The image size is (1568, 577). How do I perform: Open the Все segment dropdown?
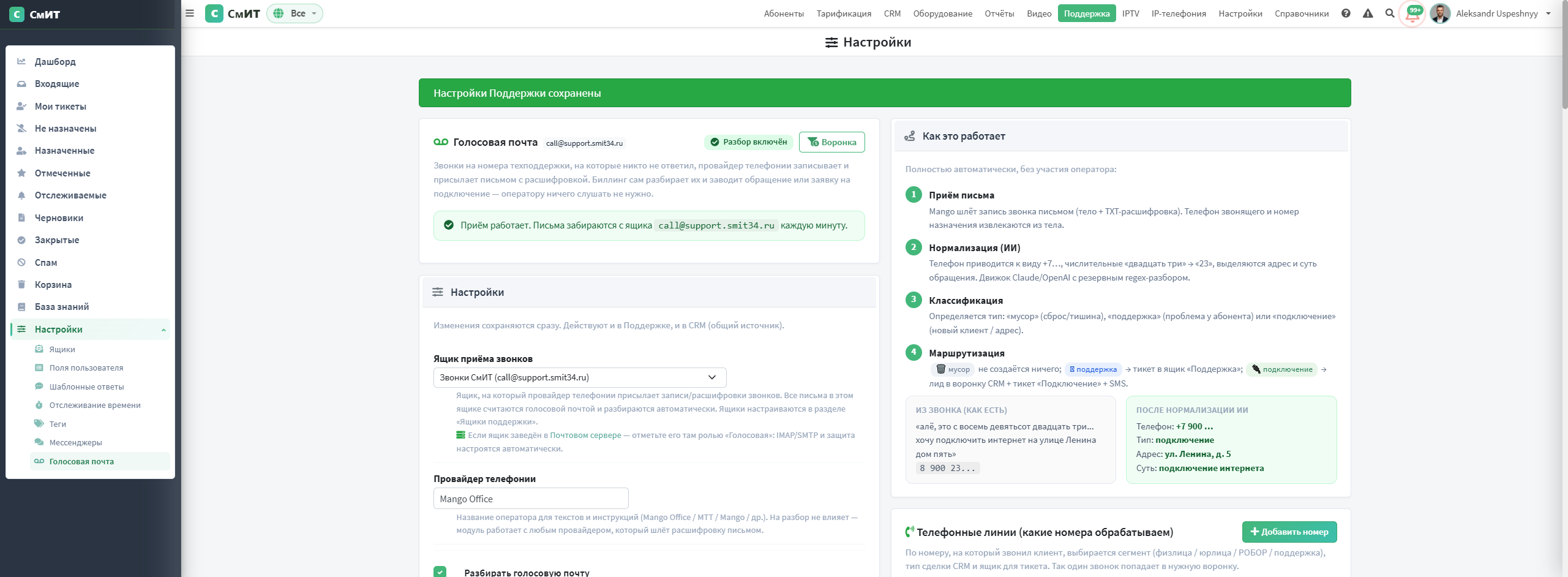[x=294, y=13]
